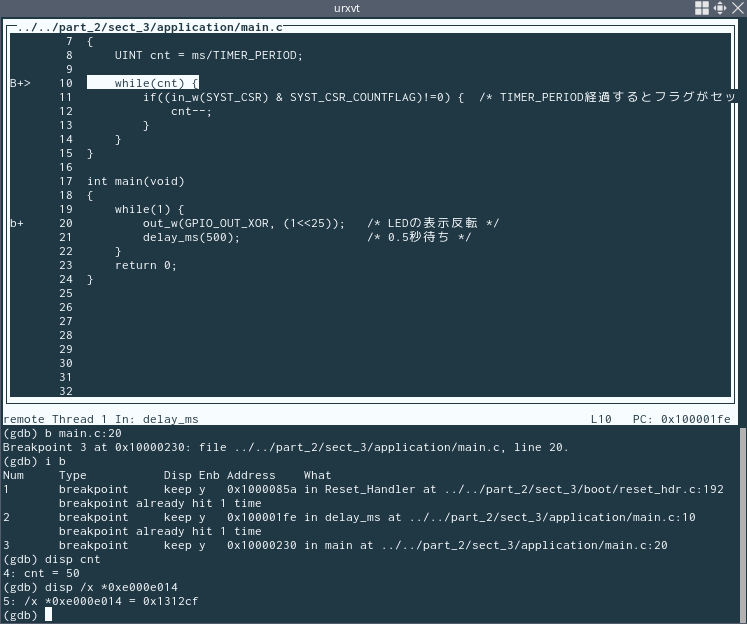Click the b+ breakpoint marker at line 20
Viewport: 747px width, 624px height.
(x=17, y=223)
